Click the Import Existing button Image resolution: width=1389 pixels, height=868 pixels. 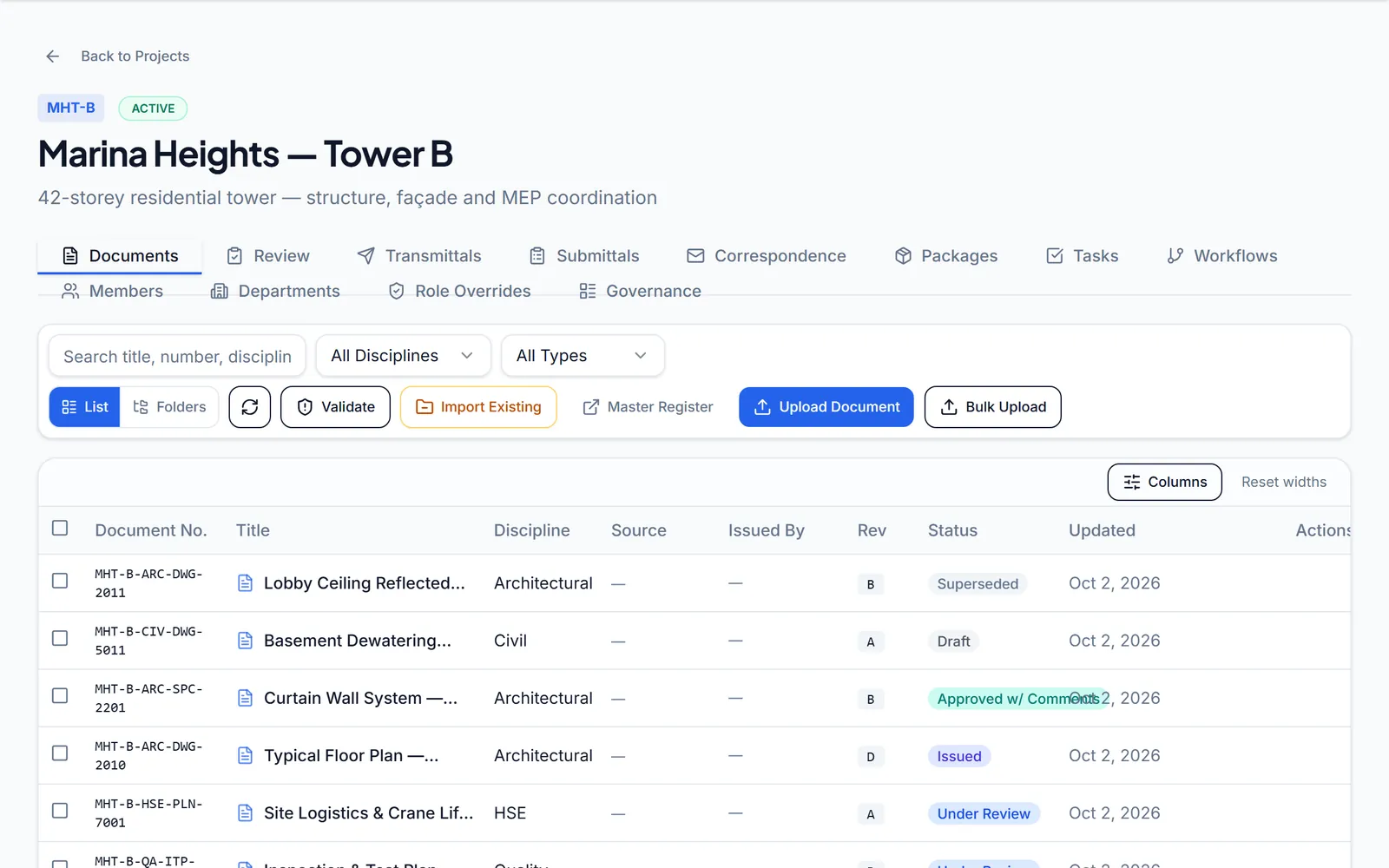[x=478, y=407]
